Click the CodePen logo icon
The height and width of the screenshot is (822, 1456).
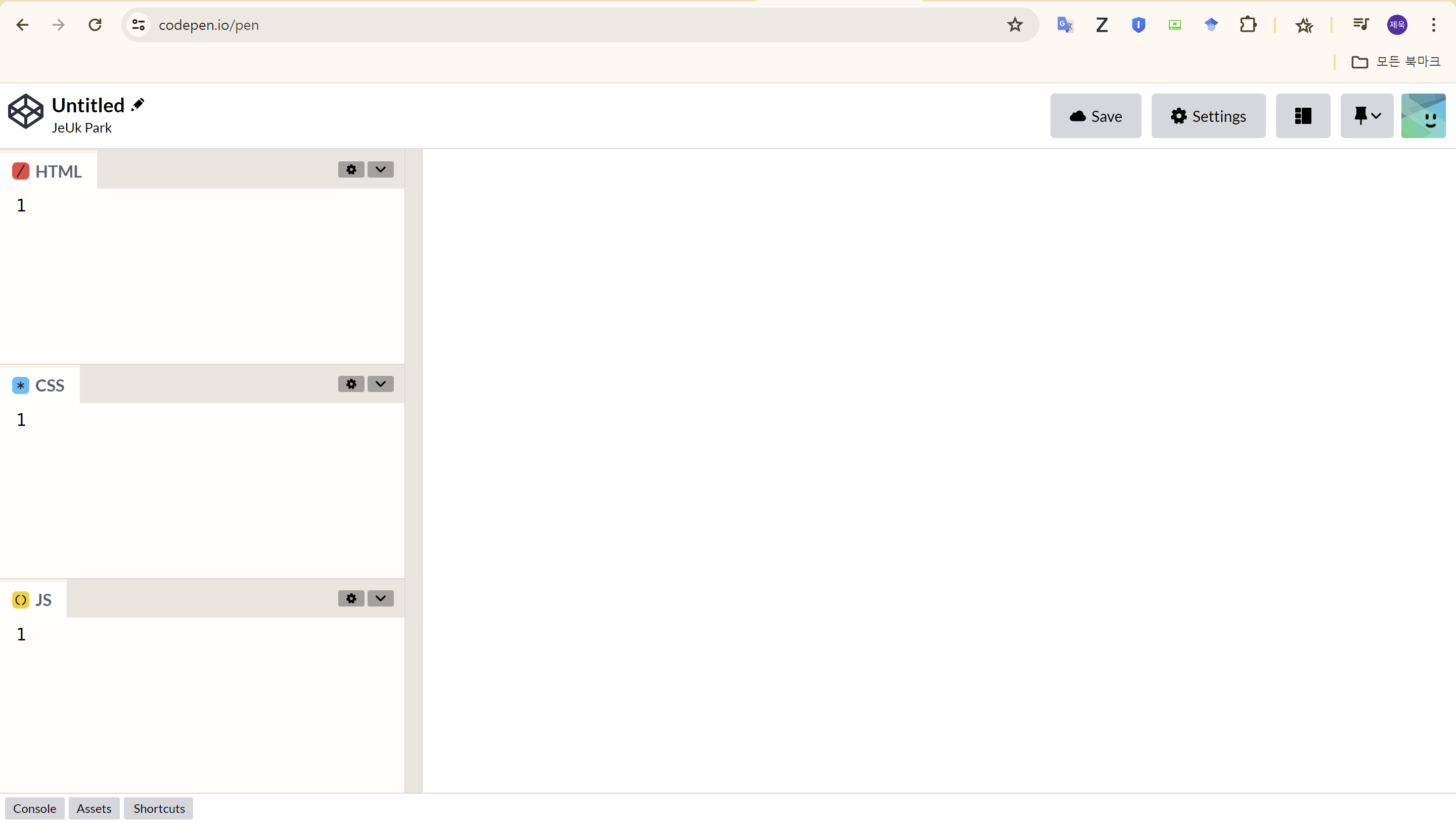tap(25, 111)
